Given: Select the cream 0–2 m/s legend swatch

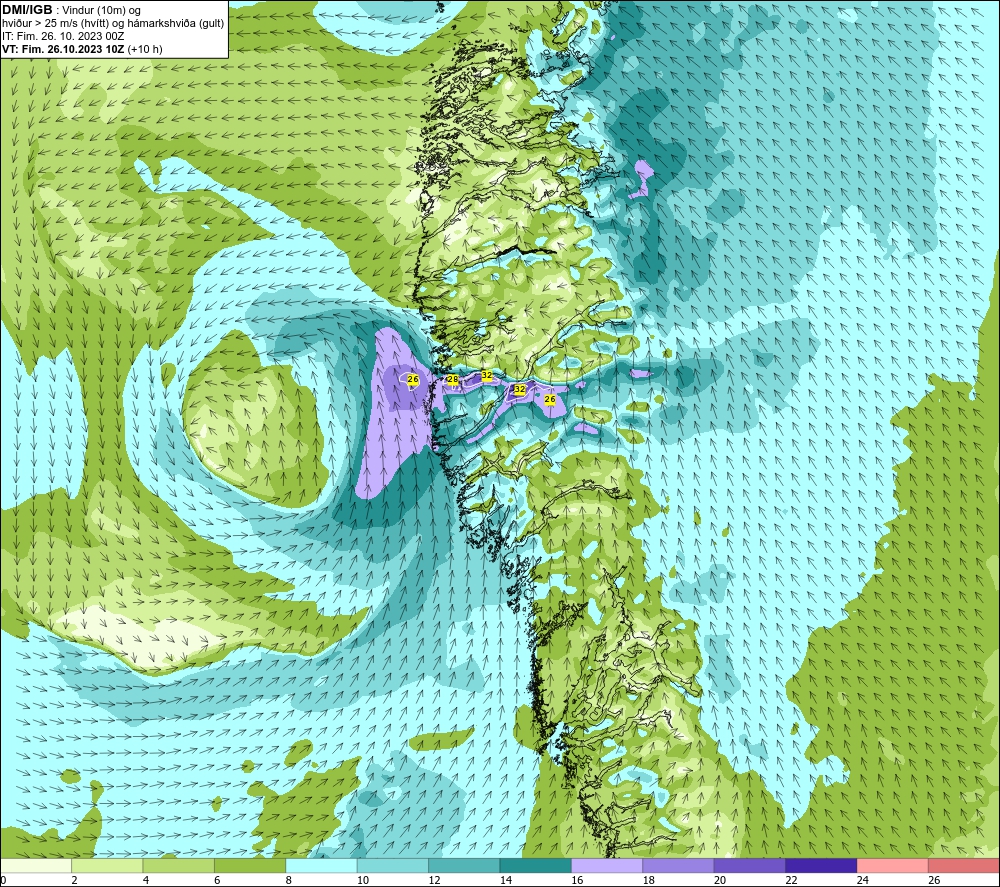Looking at the screenshot, I should click(36, 866).
